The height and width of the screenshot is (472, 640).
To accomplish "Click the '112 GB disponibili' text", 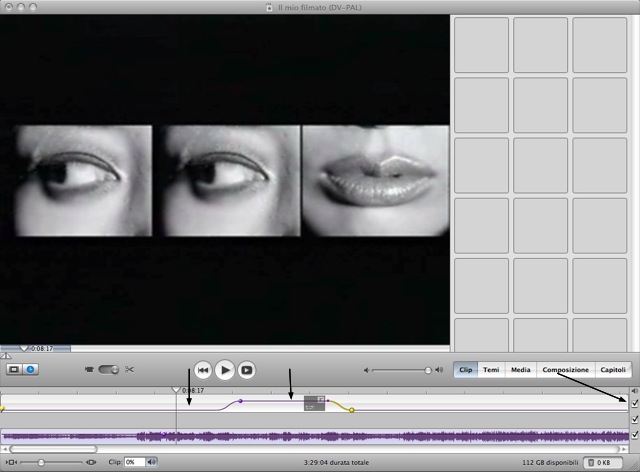I will click(x=550, y=463).
